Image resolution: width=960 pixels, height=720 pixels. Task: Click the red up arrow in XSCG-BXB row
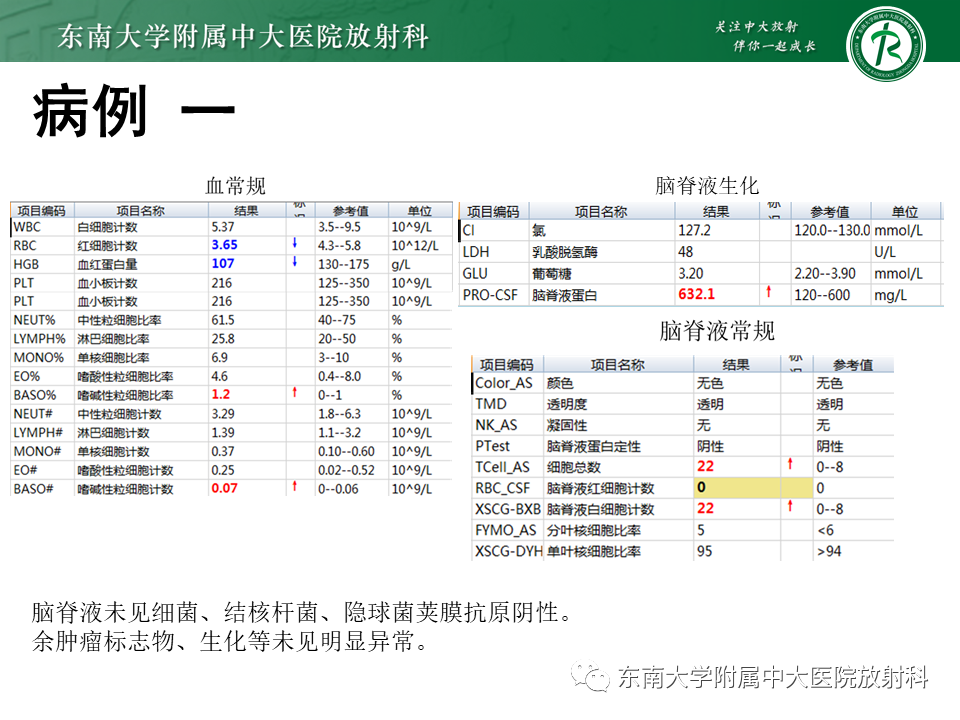[x=790, y=506]
